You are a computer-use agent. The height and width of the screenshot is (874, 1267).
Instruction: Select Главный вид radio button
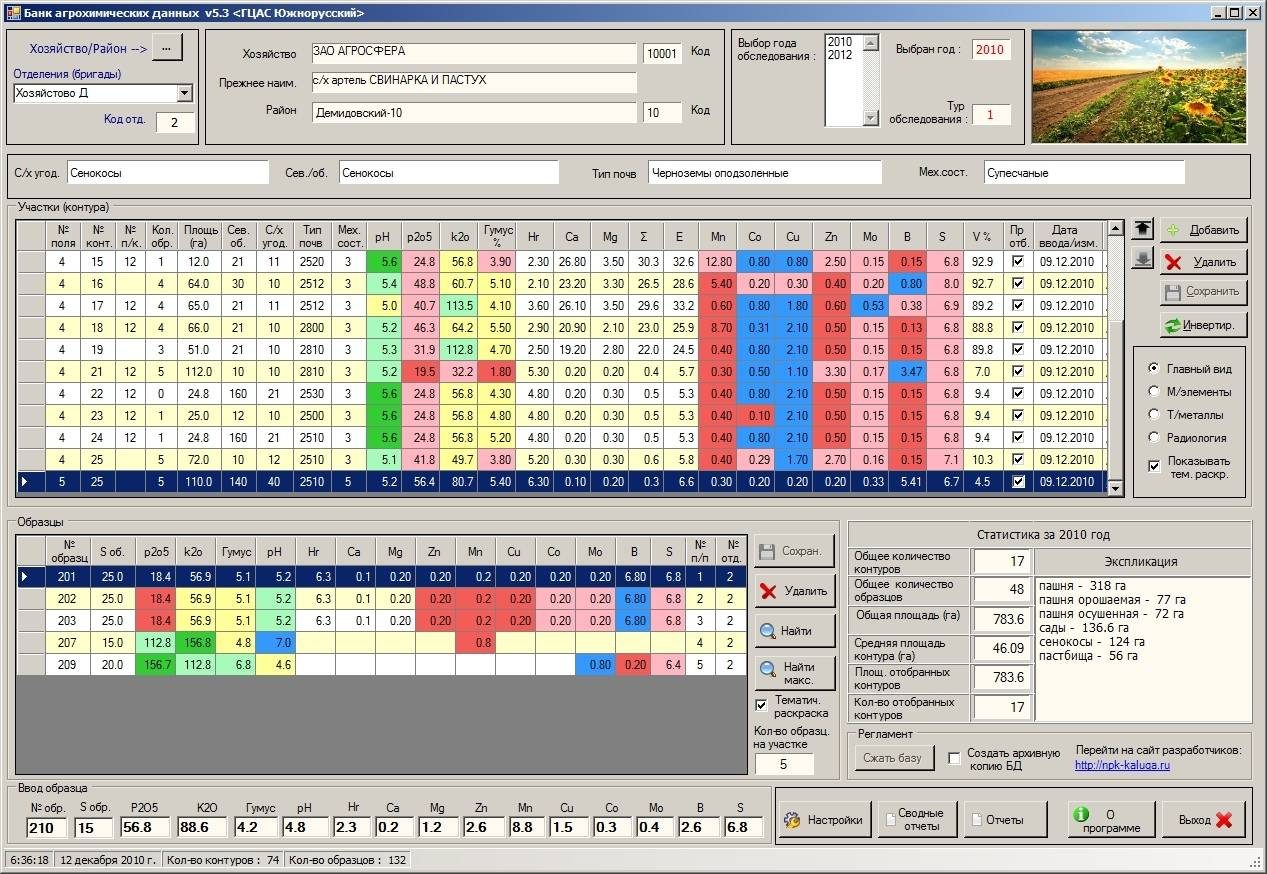tap(1155, 368)
